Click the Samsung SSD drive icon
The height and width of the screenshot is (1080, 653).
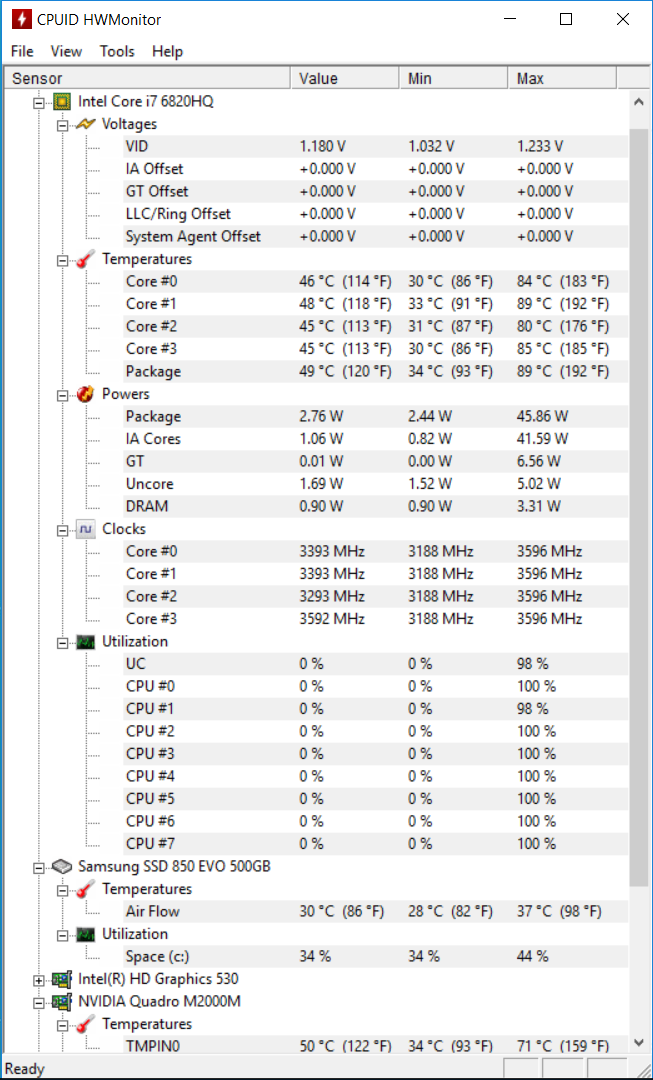(62, 866)
